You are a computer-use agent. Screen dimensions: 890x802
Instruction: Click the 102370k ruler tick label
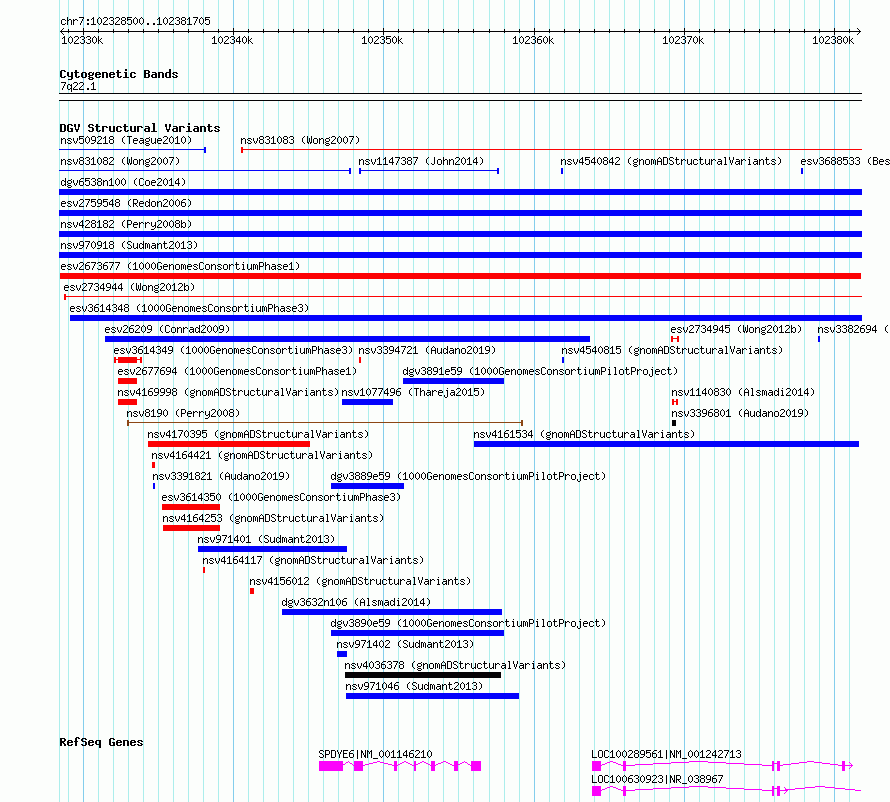click(x=683, y=40)
